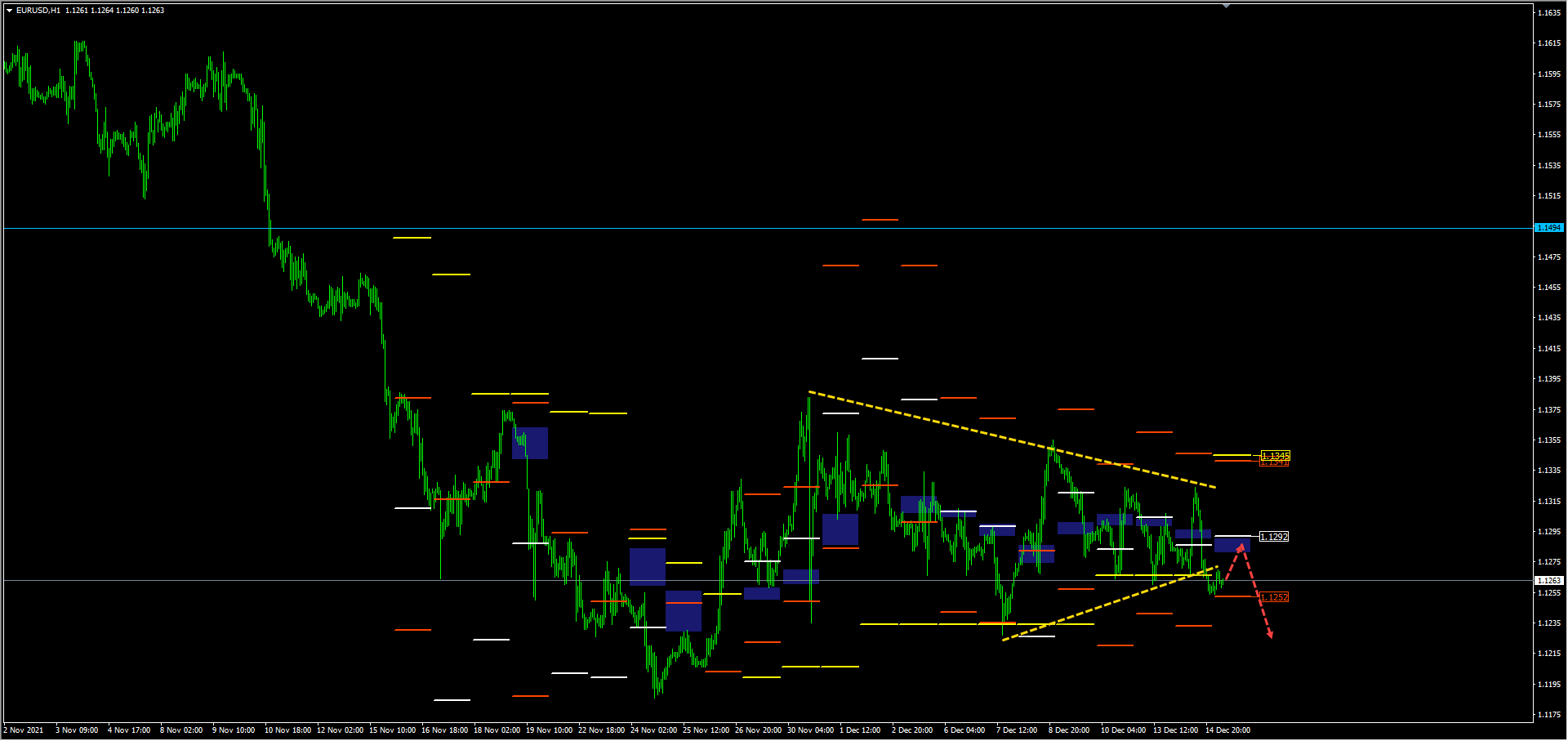This screenshot has width=1568, height=741.
Task: Click the 16 Nov 18:00 time label
Action: tap(444, 730)
